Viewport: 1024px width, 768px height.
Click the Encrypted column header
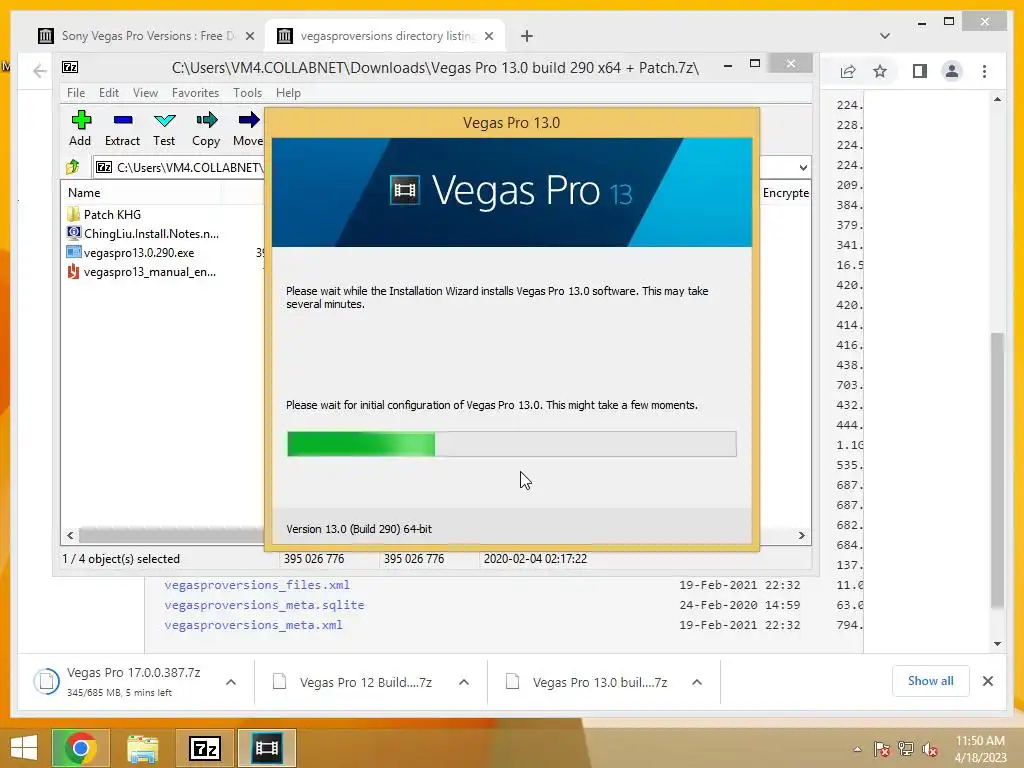(786, 193)
